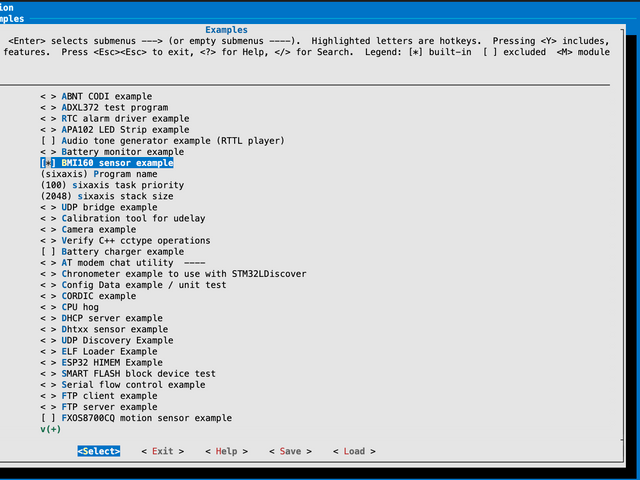Image resolution: width=640 pixels, height=480 pixels.
Task: Select Verify C++ cctype operations
Action: point(125,240)
